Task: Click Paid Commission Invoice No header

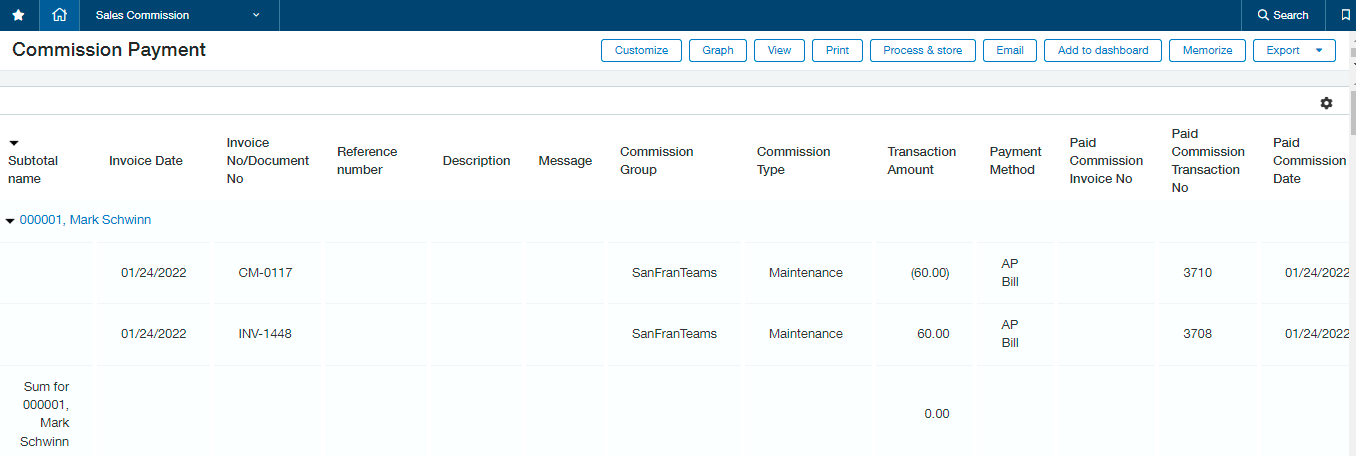Action: tap(1106, 161)
